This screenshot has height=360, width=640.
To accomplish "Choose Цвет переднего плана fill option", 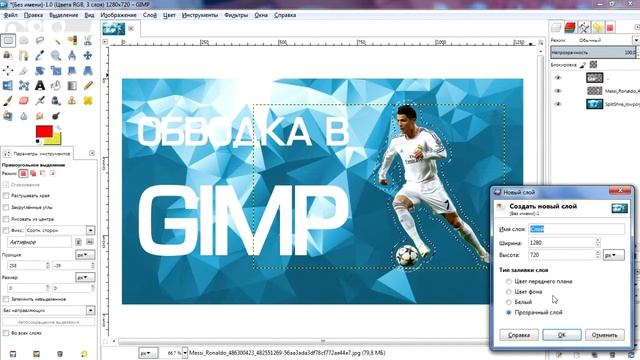I will [x=509, y=281].
